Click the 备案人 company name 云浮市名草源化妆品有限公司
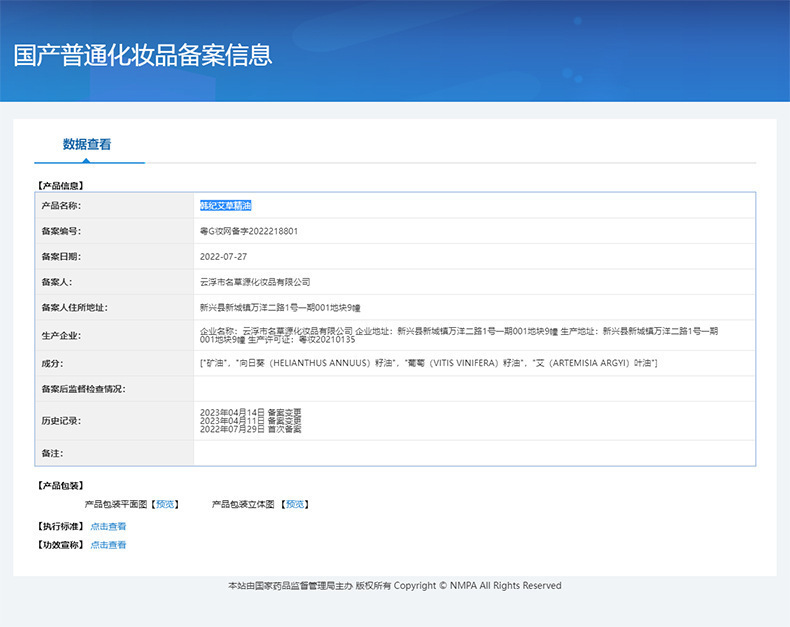 click(x=255, y=282)
